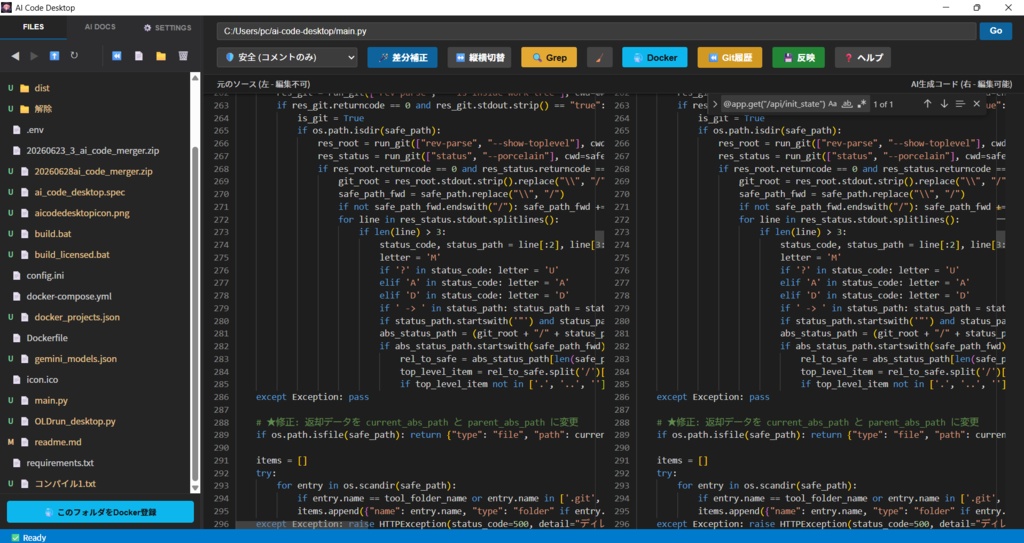Image resolution: width=1024 pixels, height=543 pixels.
Task: Click the Ready status bar entry
Action: (29, 537)
